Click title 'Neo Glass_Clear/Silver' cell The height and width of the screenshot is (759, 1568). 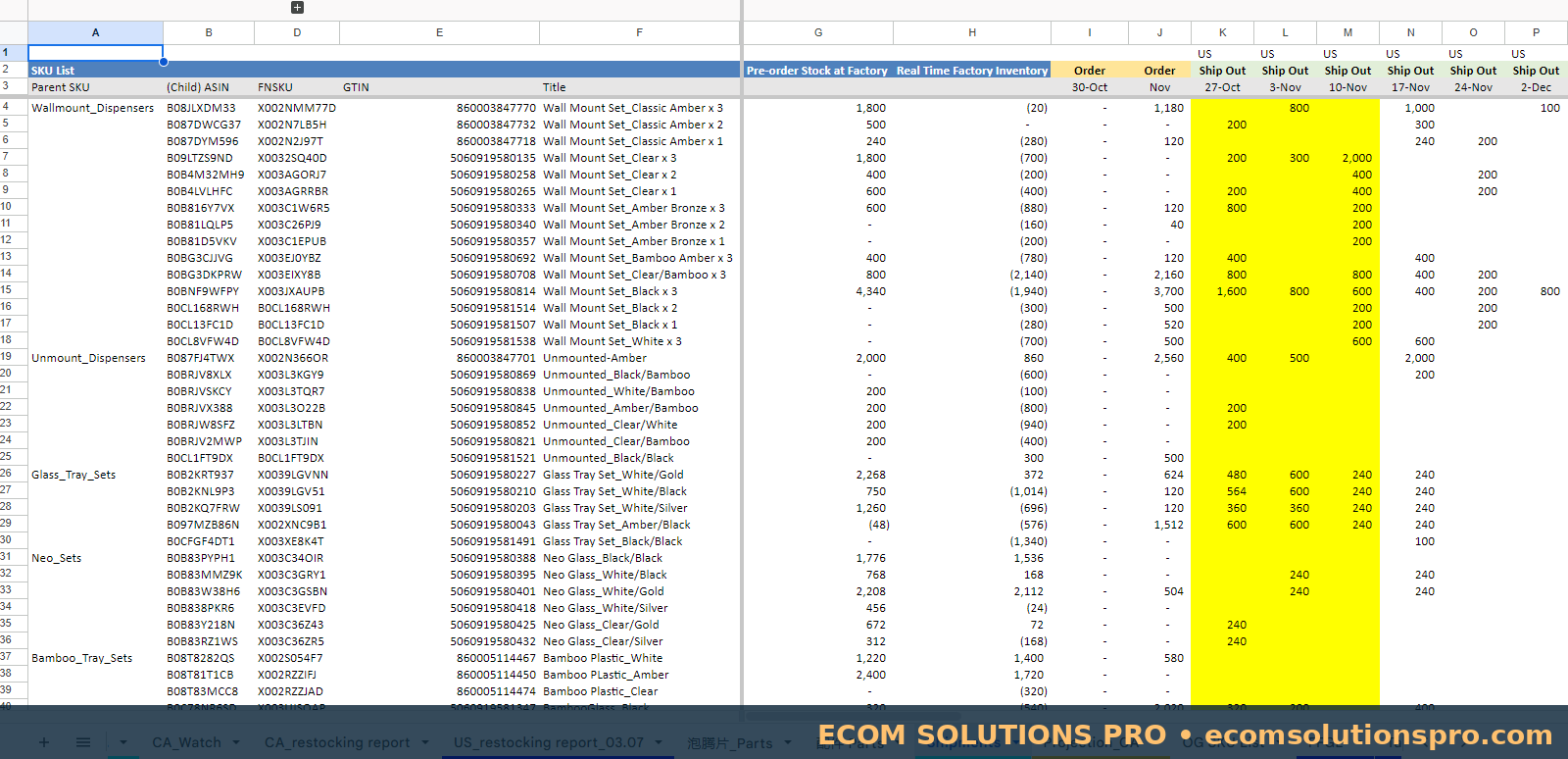click(x=639, y=641)
